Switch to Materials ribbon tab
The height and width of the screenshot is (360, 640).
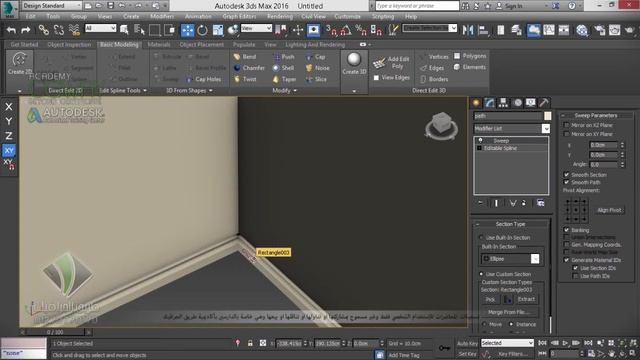click(159, 44)
